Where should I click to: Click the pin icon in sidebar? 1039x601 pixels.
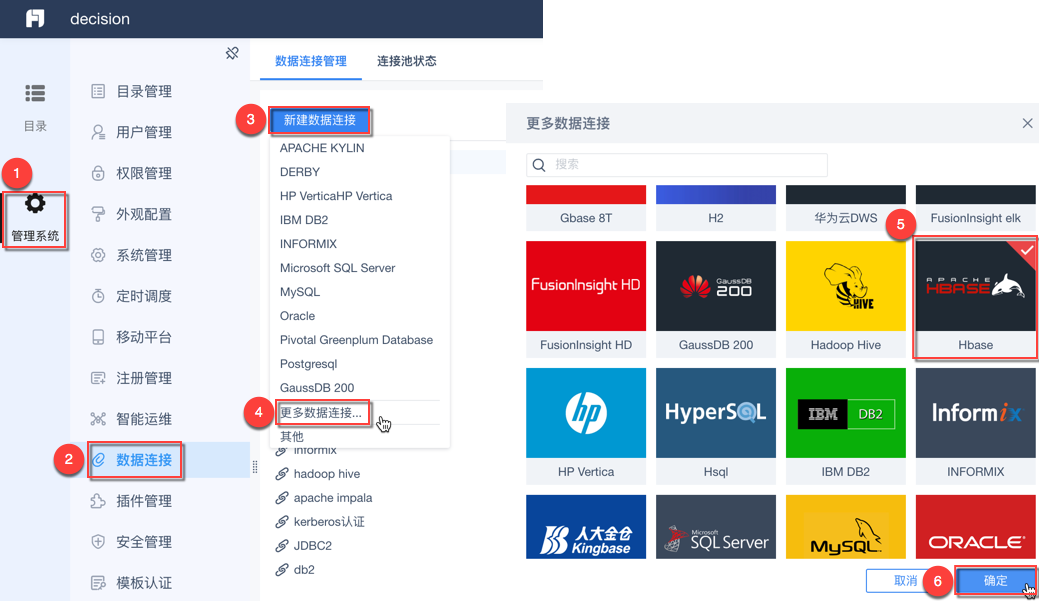232,53
